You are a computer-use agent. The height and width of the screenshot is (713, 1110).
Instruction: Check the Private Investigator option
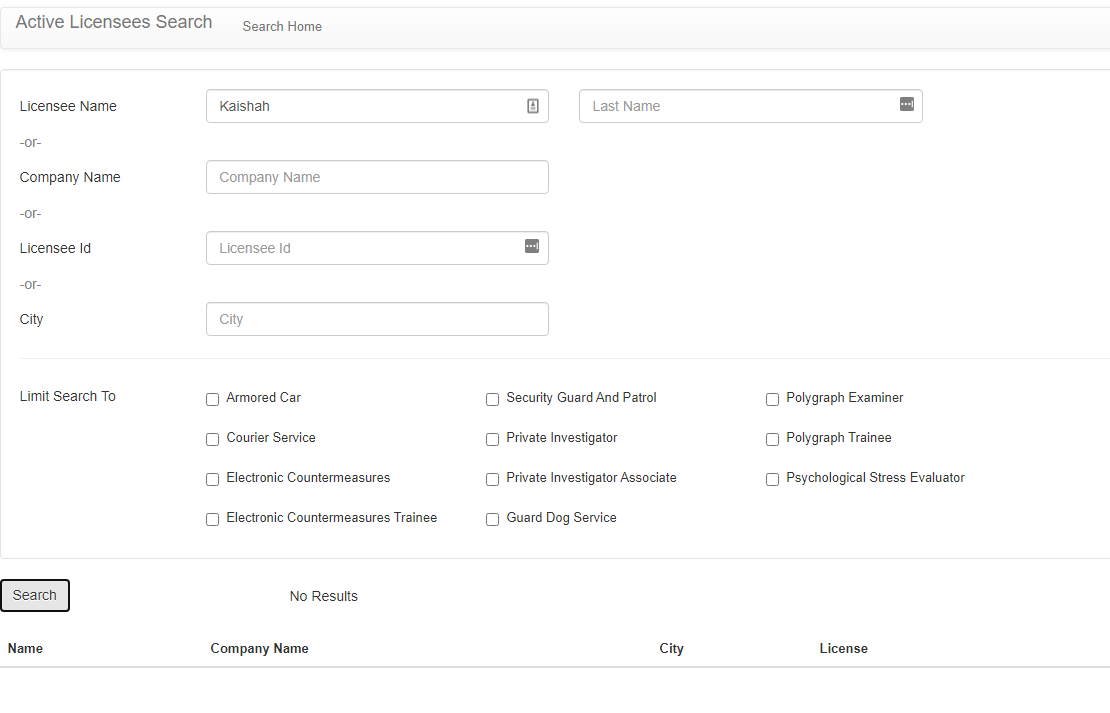pyautogui.click(x=492, y=440)
